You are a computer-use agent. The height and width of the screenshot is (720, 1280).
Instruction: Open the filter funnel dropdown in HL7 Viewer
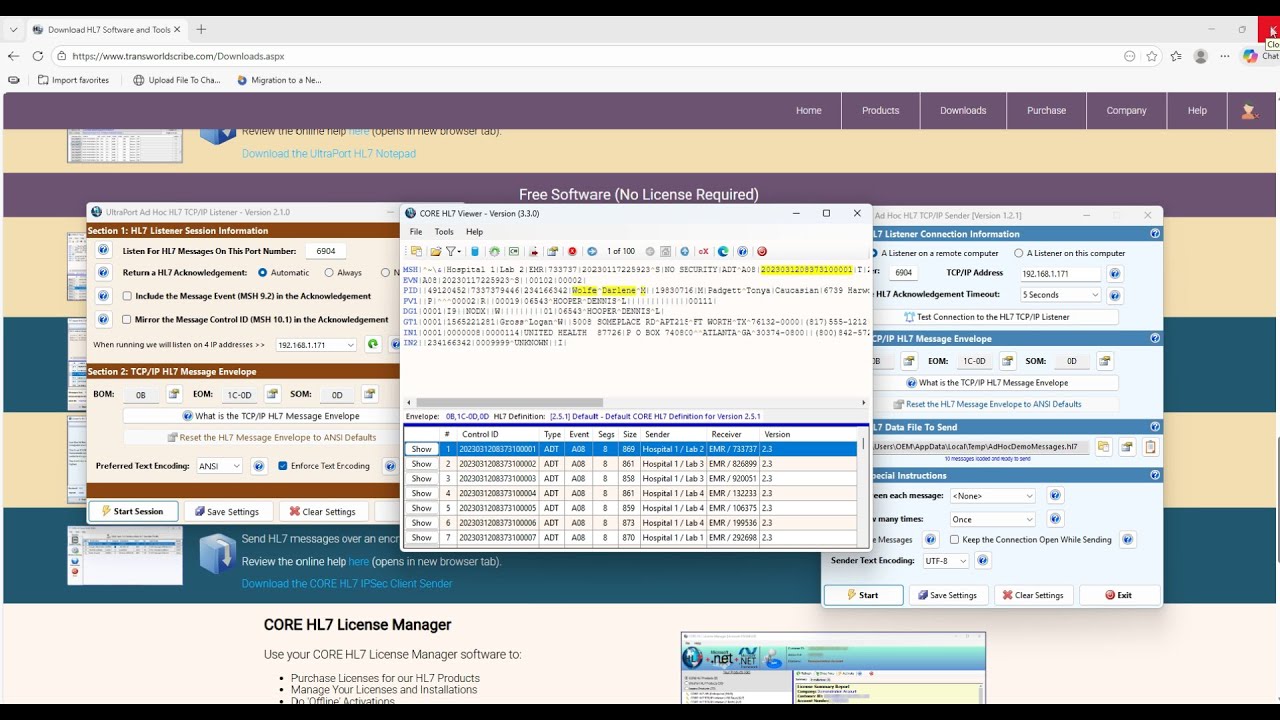(454, 251)
